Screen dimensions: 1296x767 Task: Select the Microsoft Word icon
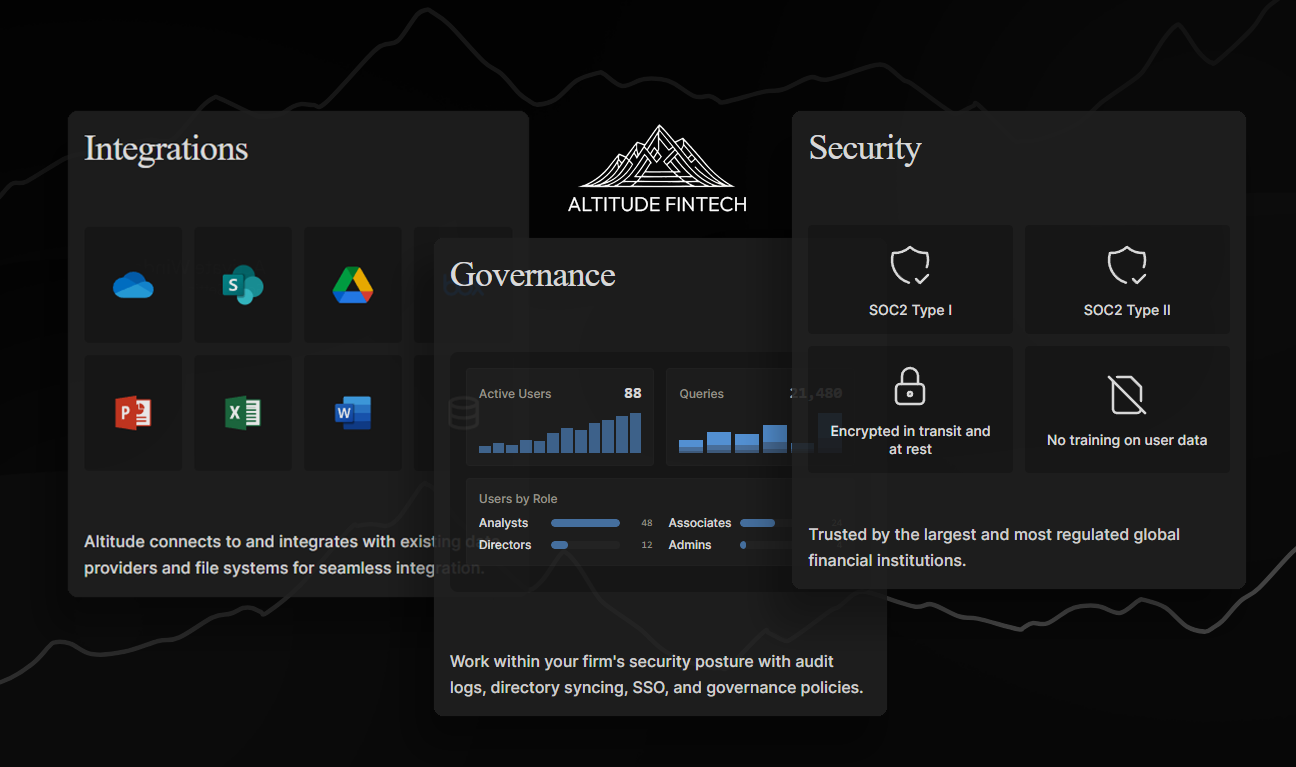tap(353, 412)
